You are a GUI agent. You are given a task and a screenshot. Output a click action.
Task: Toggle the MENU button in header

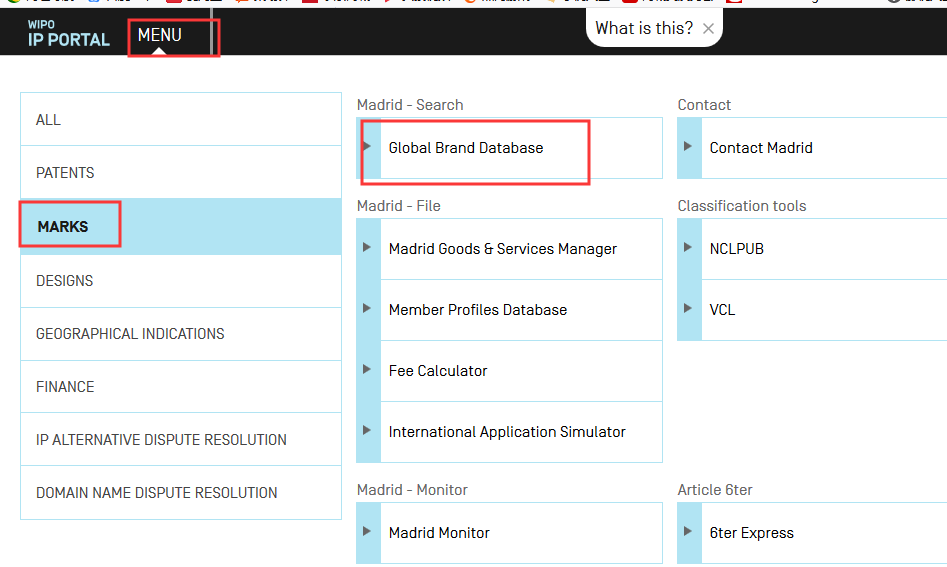coord(159,35)
